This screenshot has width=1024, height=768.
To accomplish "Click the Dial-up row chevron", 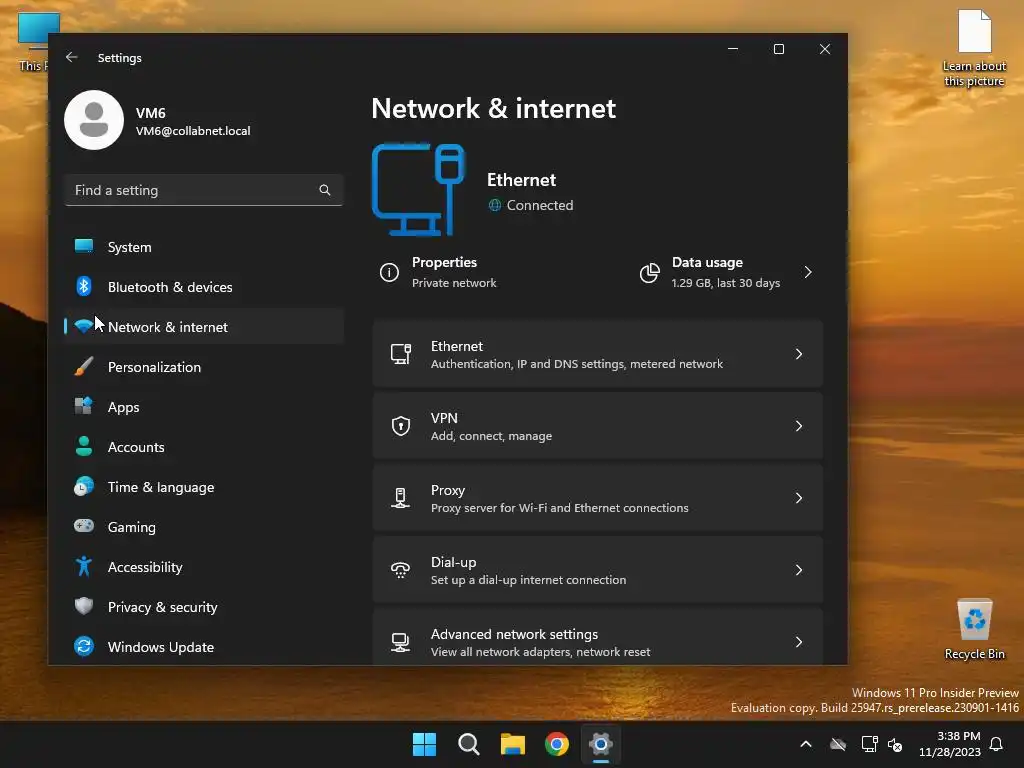I will click(x=799, y=569).
